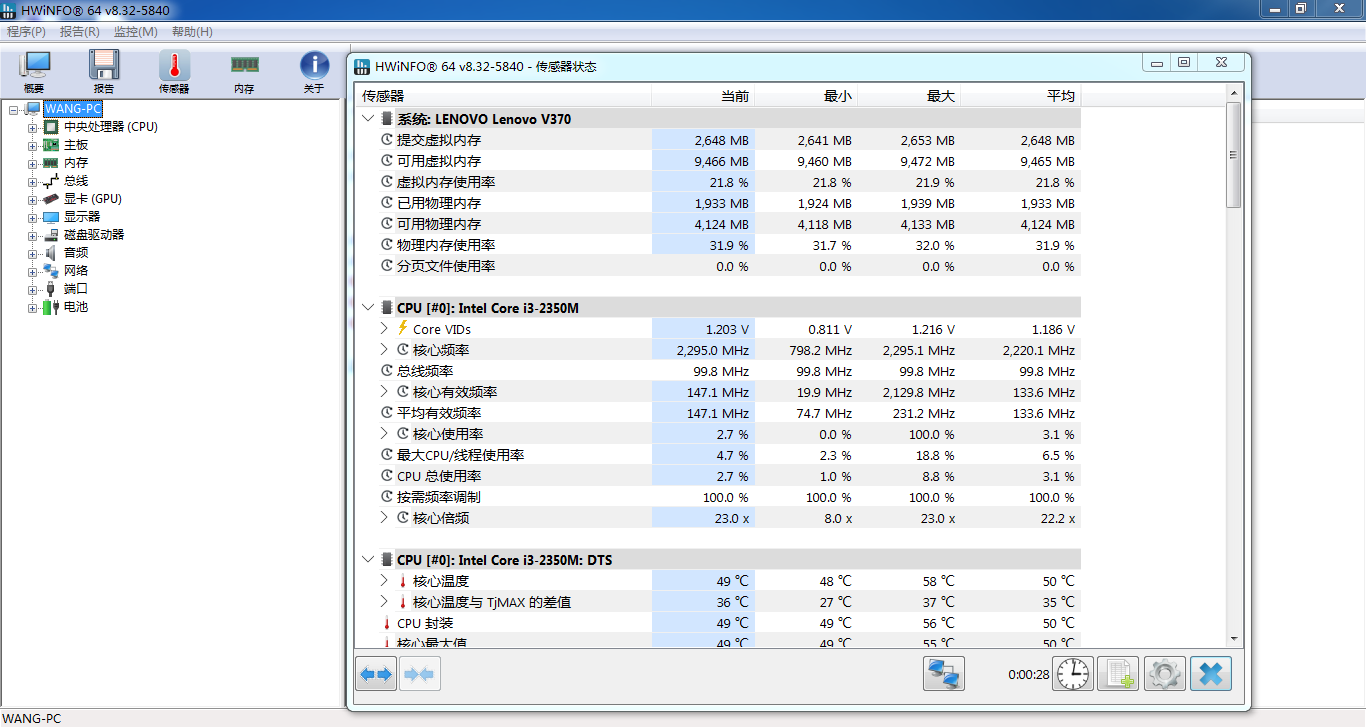
Task: Select the 物理内存使用率 sensor row label
Action: click(446, 245)
